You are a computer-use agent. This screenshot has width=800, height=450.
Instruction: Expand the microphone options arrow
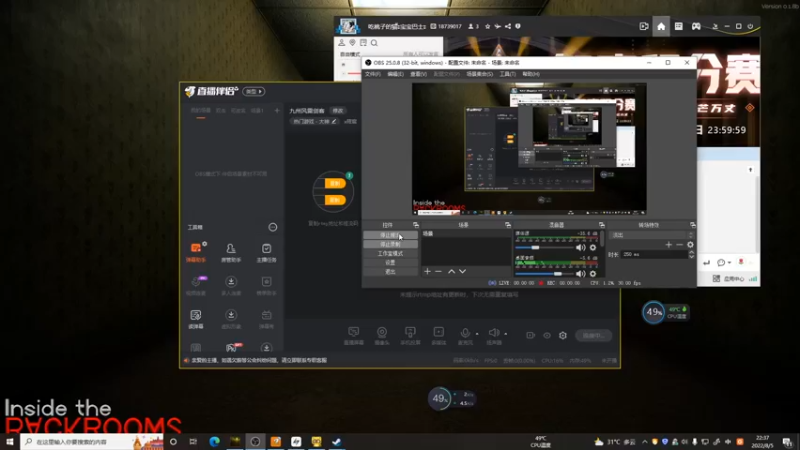coord(477,334)
